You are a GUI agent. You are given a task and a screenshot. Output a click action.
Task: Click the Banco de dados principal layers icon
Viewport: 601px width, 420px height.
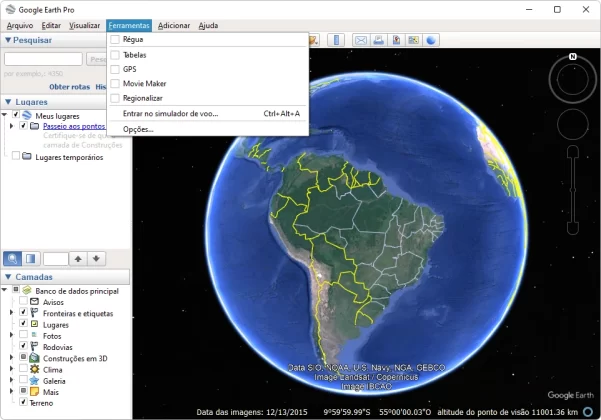pos(27,290)
